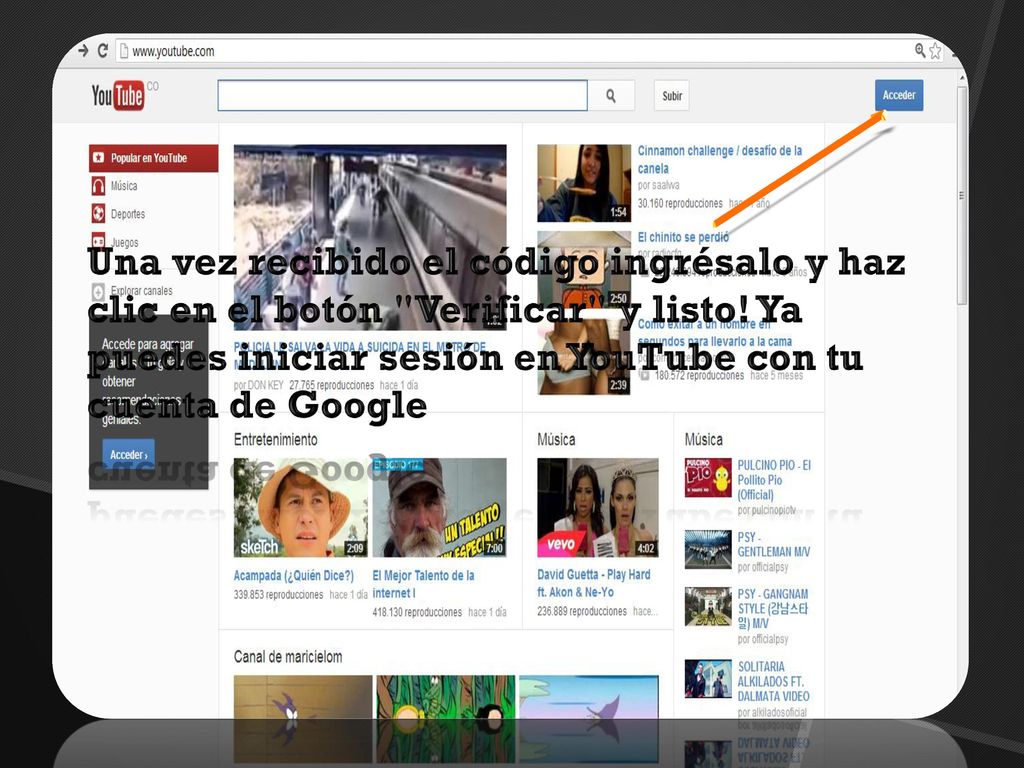Open PSY - GANGNAM STYLE title link
The width and height of the screenshot is (1024, 768).
tap(773, 609)
